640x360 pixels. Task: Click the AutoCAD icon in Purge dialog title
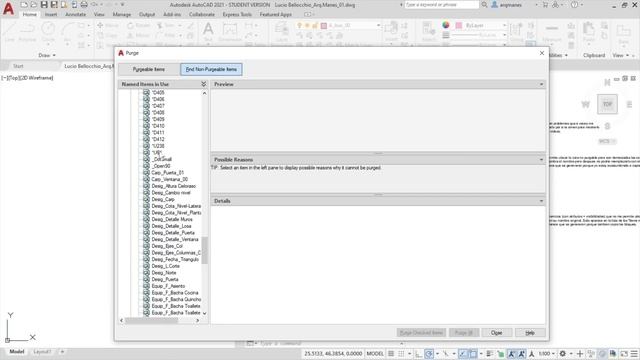click(121, 53)
